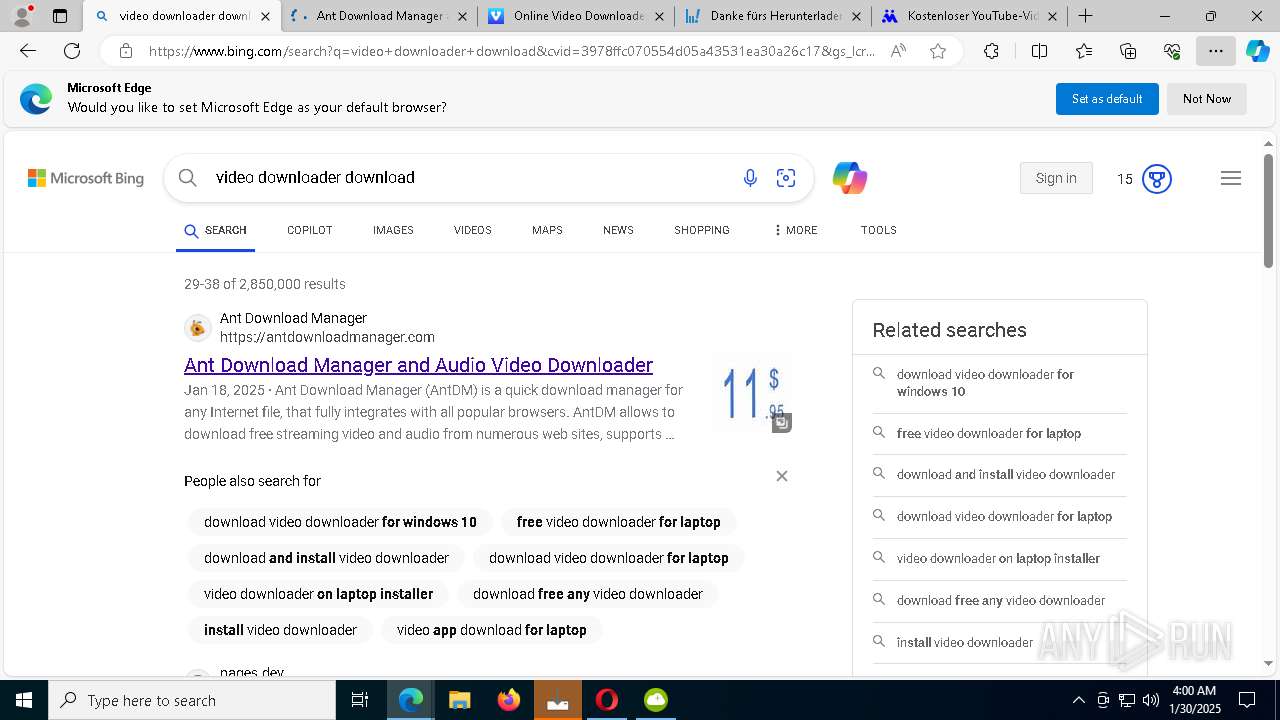The height and width of the screenshot is (720, 1280).
Task: Open the TOOLS filter menu
Action: pyautogui.click(x=878, y=230)
